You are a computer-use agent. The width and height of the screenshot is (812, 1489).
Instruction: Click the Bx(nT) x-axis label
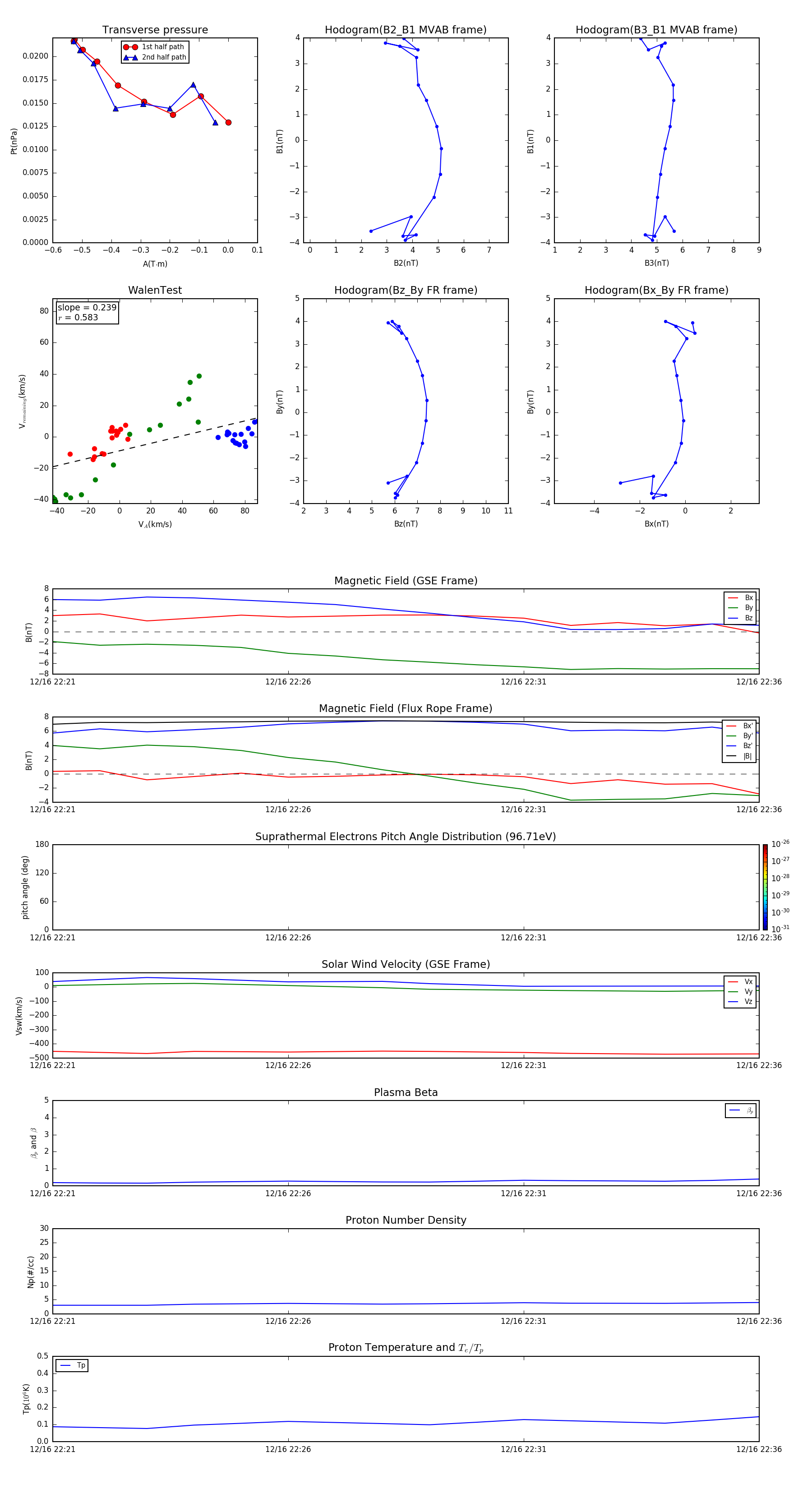[x=656, y=524]
